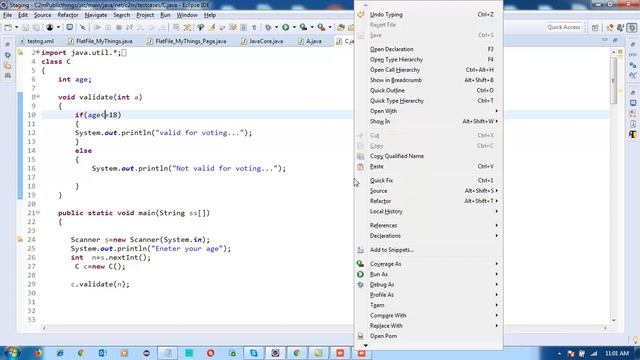
Task: Open the Window menu
Action: pos(187,15)
